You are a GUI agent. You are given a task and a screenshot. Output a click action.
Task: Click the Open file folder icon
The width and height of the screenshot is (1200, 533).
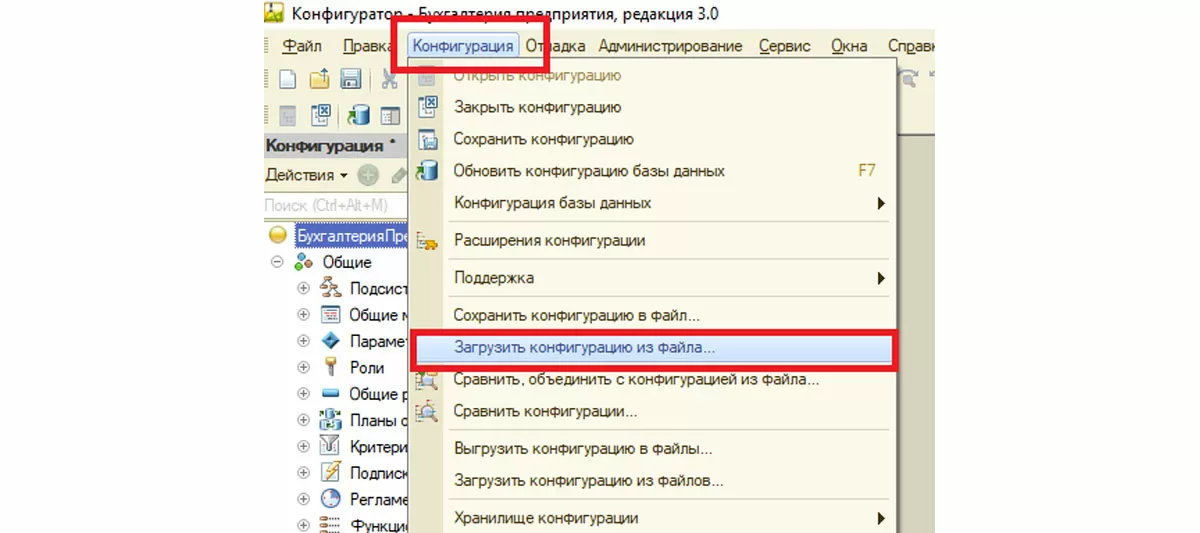(319, 79)
